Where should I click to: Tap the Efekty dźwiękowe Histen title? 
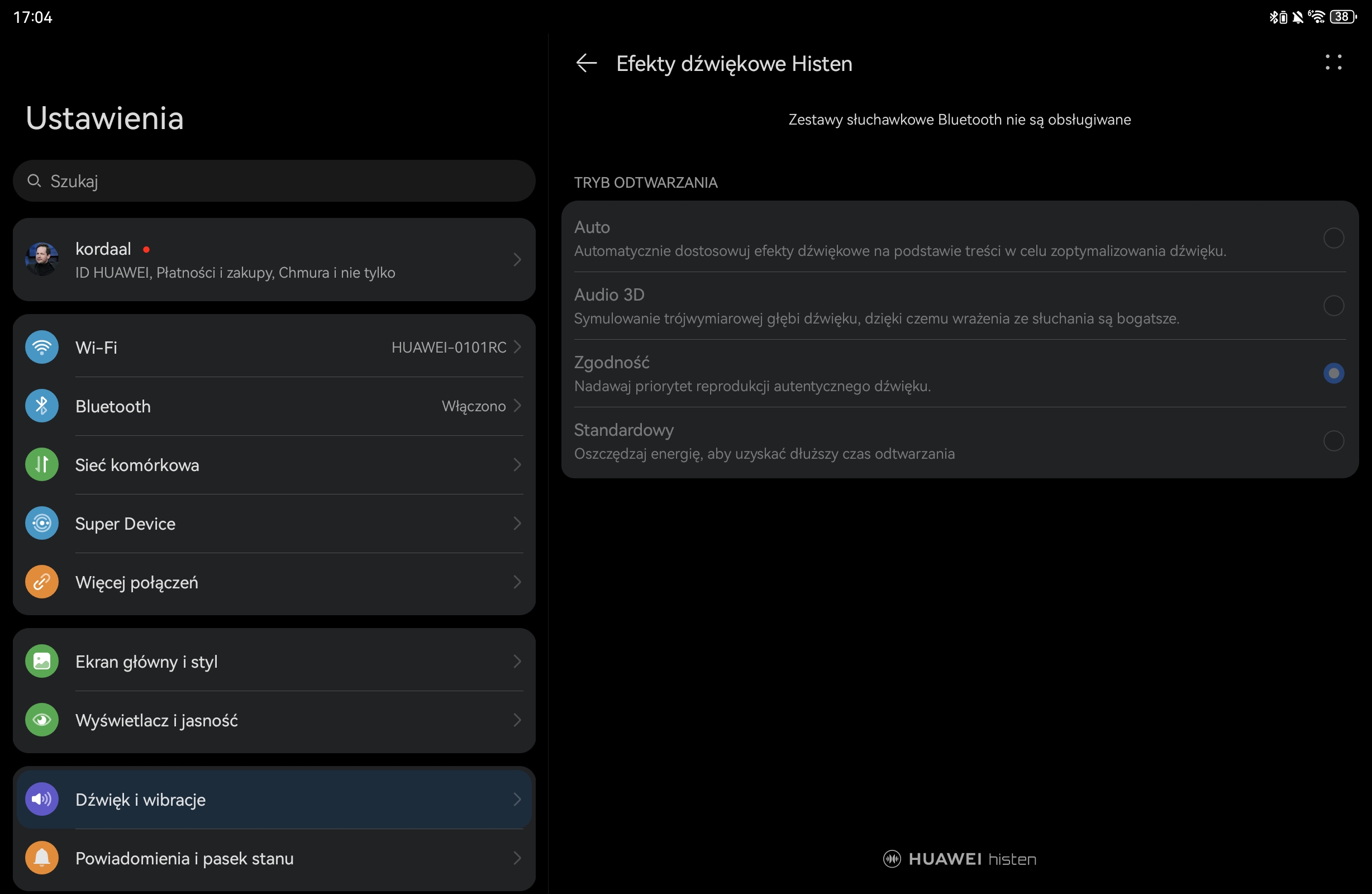(x=734, y=64)
